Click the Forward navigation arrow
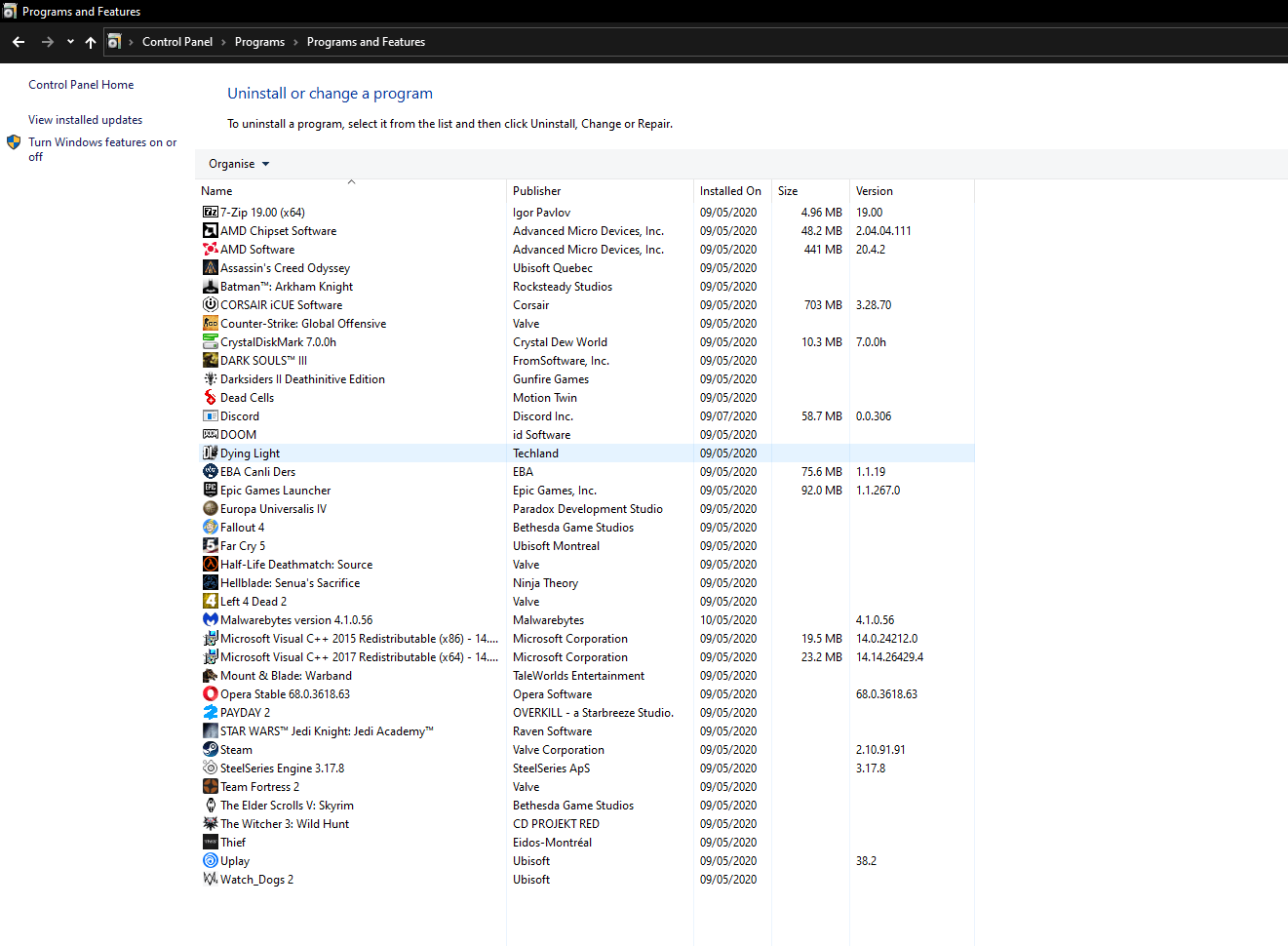Viewport: 1288px width, 946px height. [47, 42]
